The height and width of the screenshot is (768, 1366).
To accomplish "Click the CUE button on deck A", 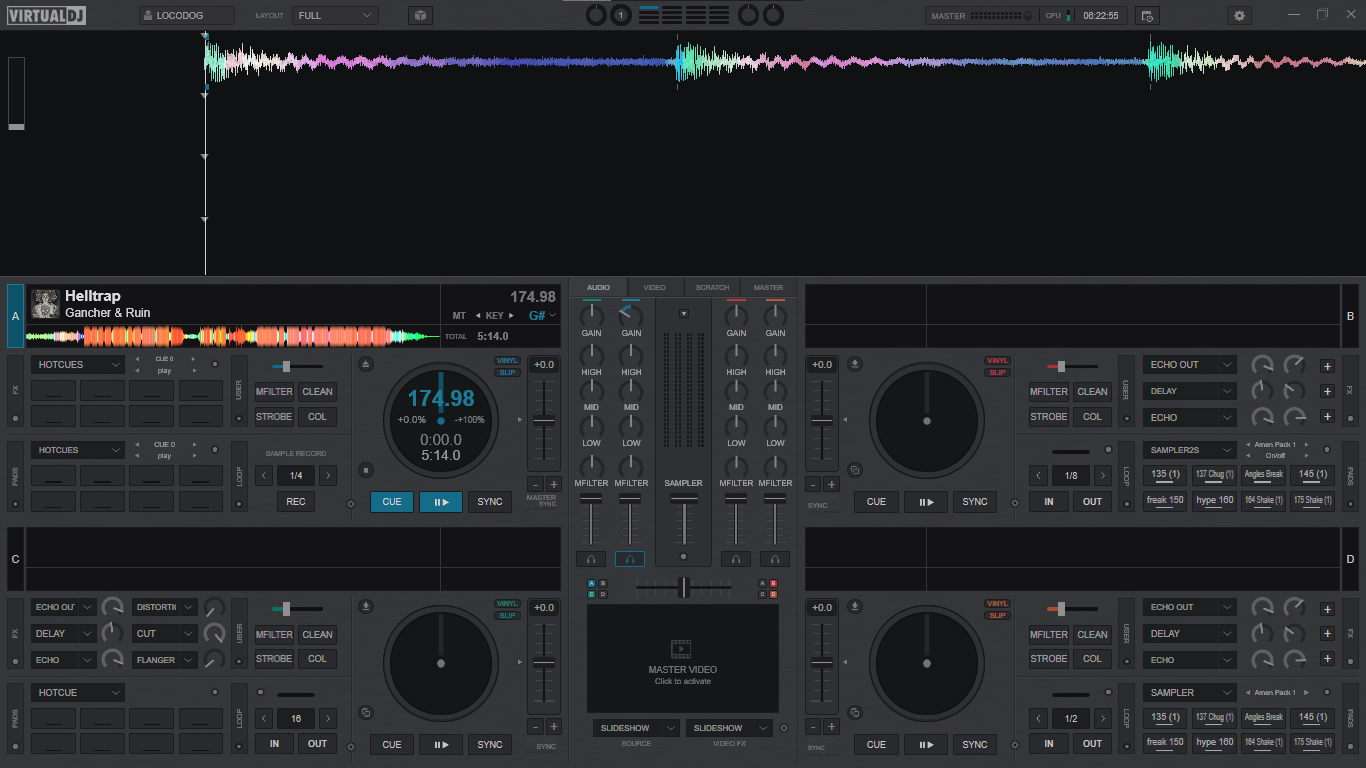I will click(392, 502).
